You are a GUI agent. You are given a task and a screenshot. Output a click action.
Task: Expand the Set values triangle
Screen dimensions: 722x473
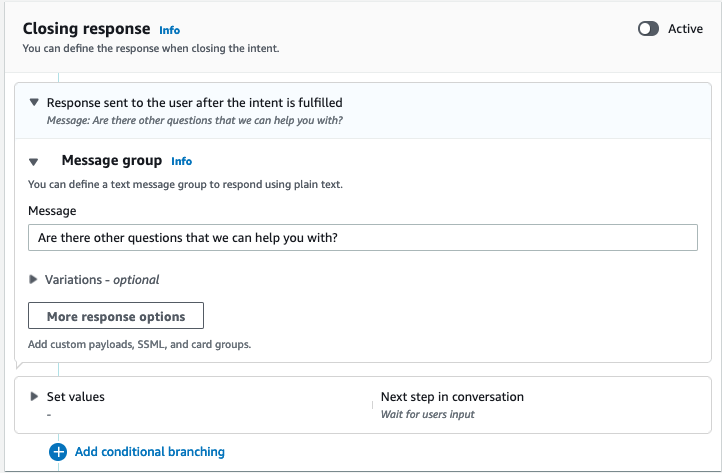click(34, 397)
